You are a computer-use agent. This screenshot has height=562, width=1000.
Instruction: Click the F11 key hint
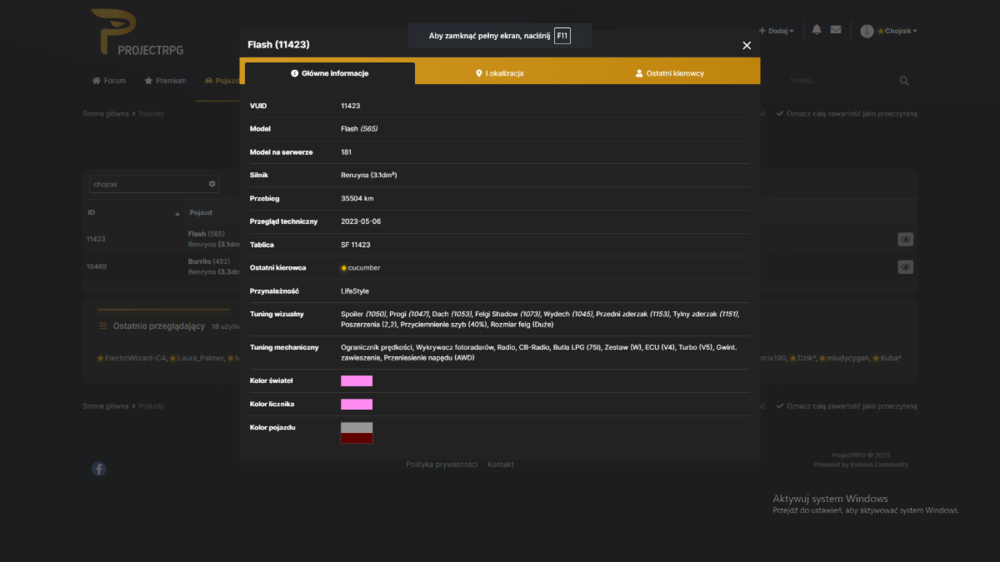[562, 36]
